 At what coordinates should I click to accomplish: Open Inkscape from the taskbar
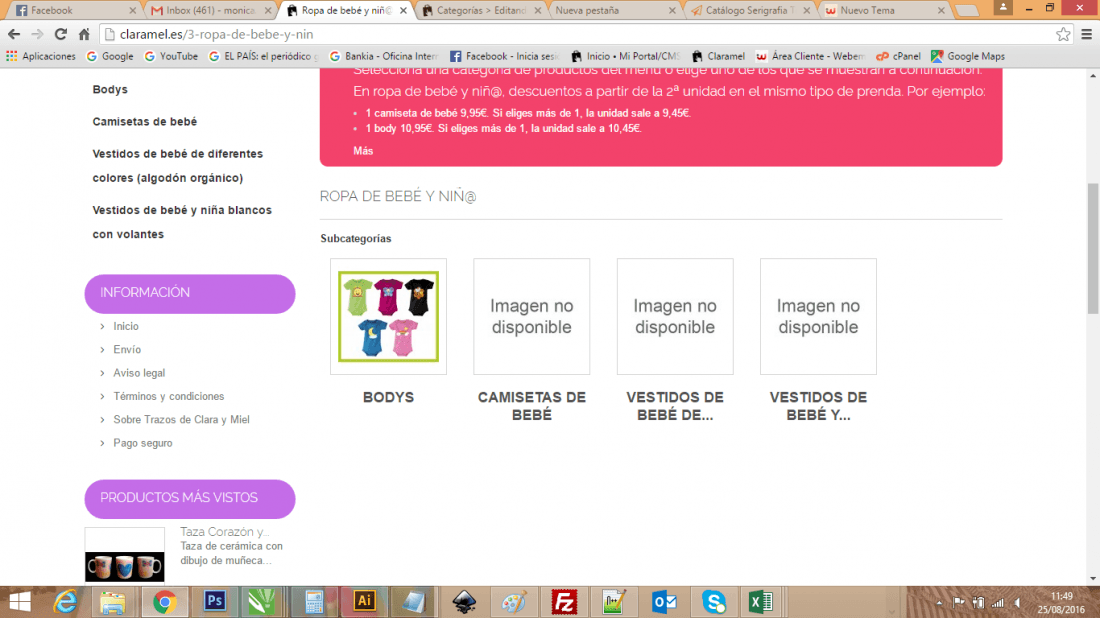click(464, 602)
